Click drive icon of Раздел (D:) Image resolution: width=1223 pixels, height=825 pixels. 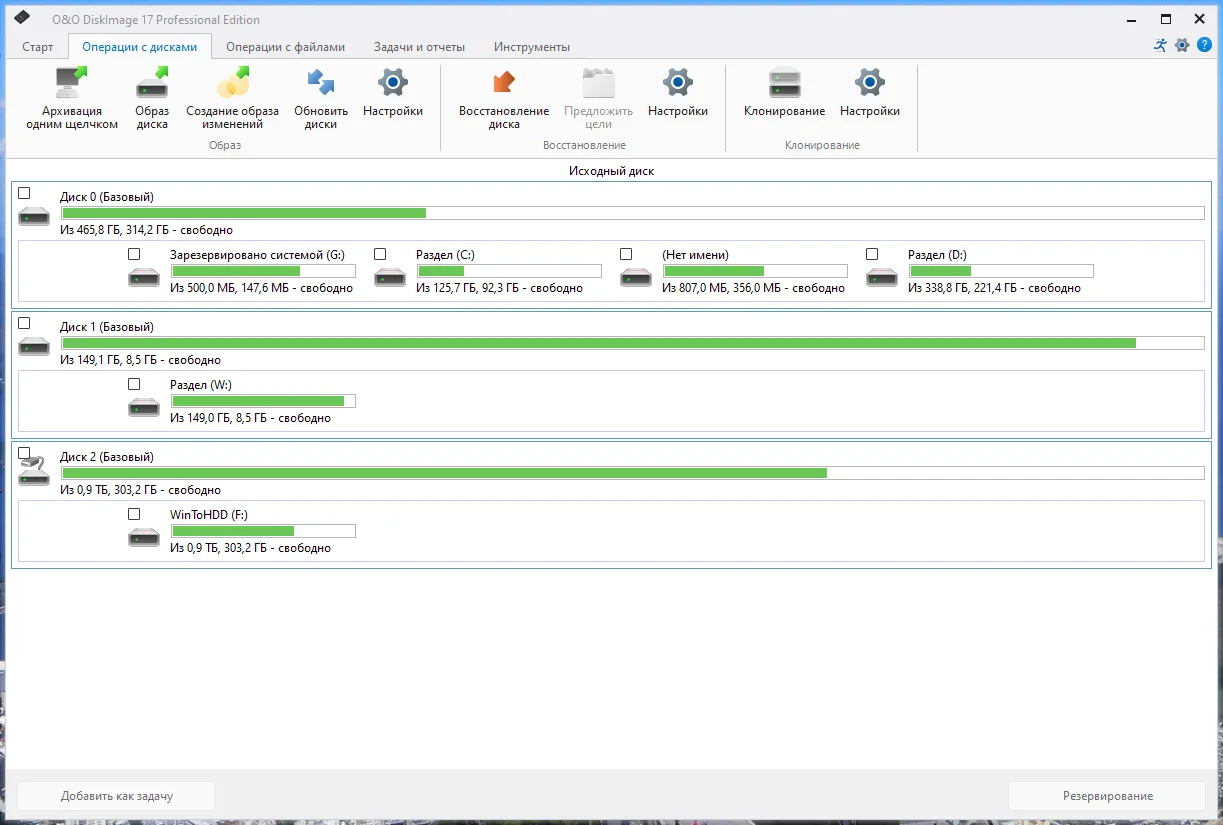[882, 276]
